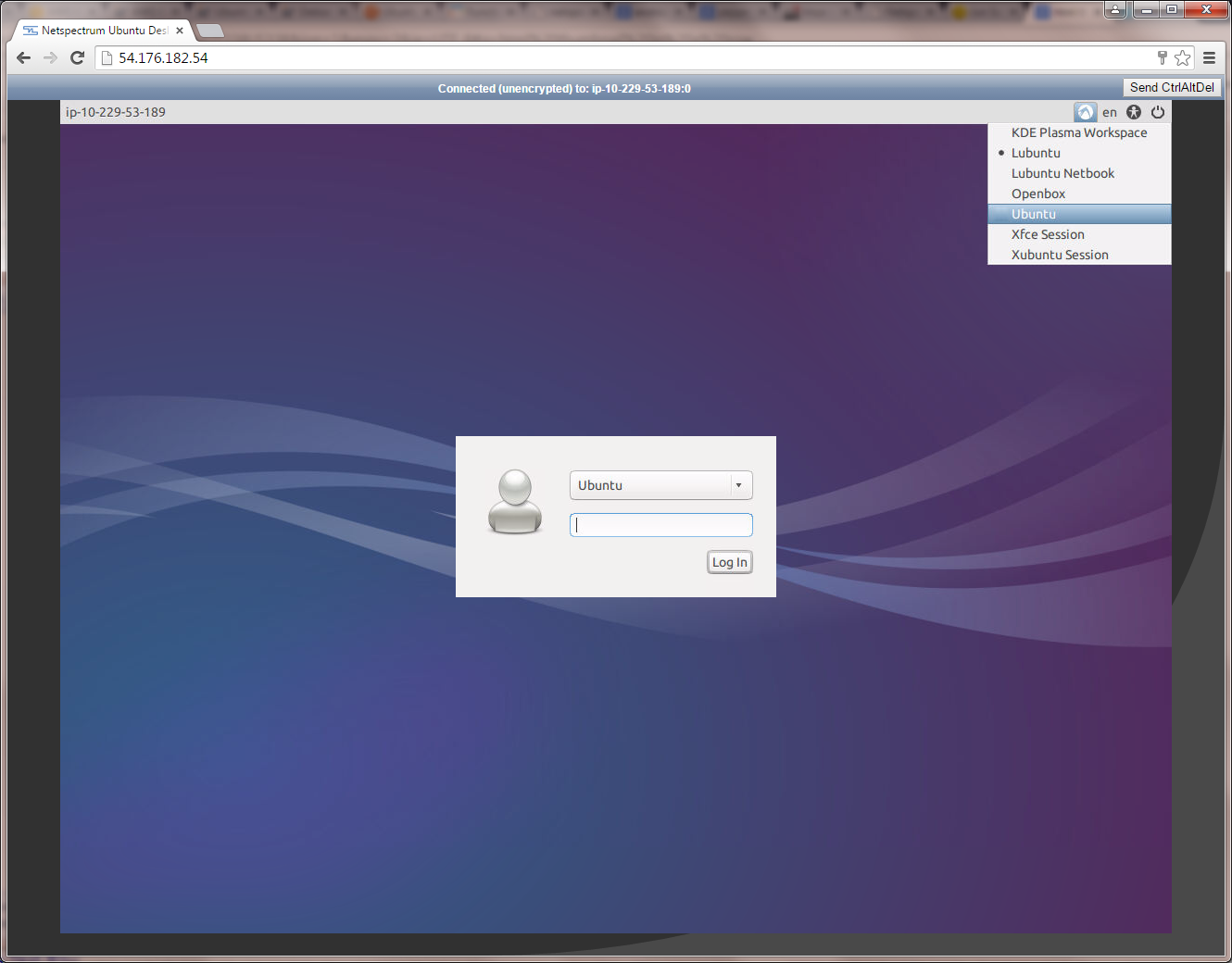Screen dimensions: 1232x963
Task: Open the session selector icon in the panel
Action: pos(1085,112)
